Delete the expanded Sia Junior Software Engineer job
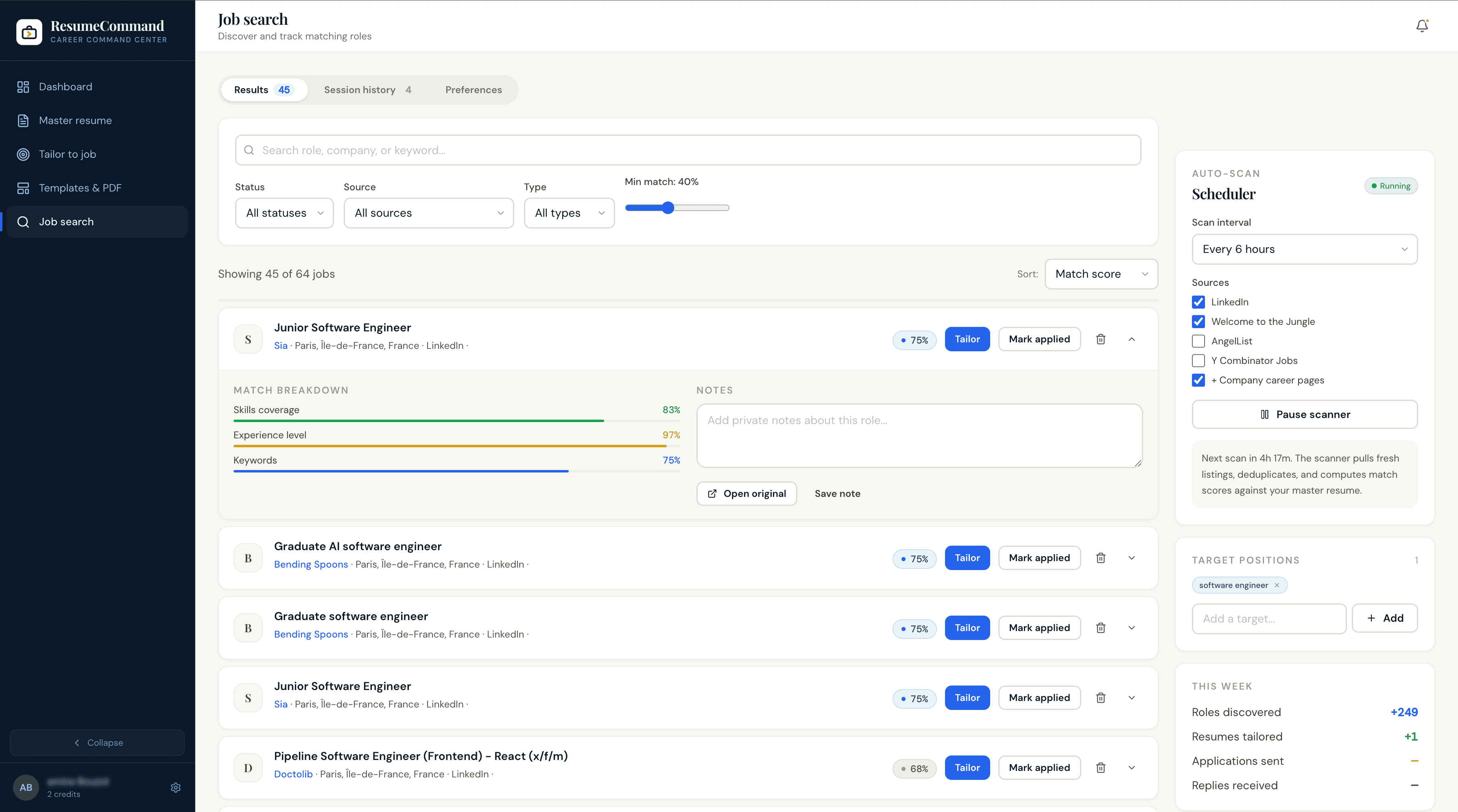 click(1100, 339)
